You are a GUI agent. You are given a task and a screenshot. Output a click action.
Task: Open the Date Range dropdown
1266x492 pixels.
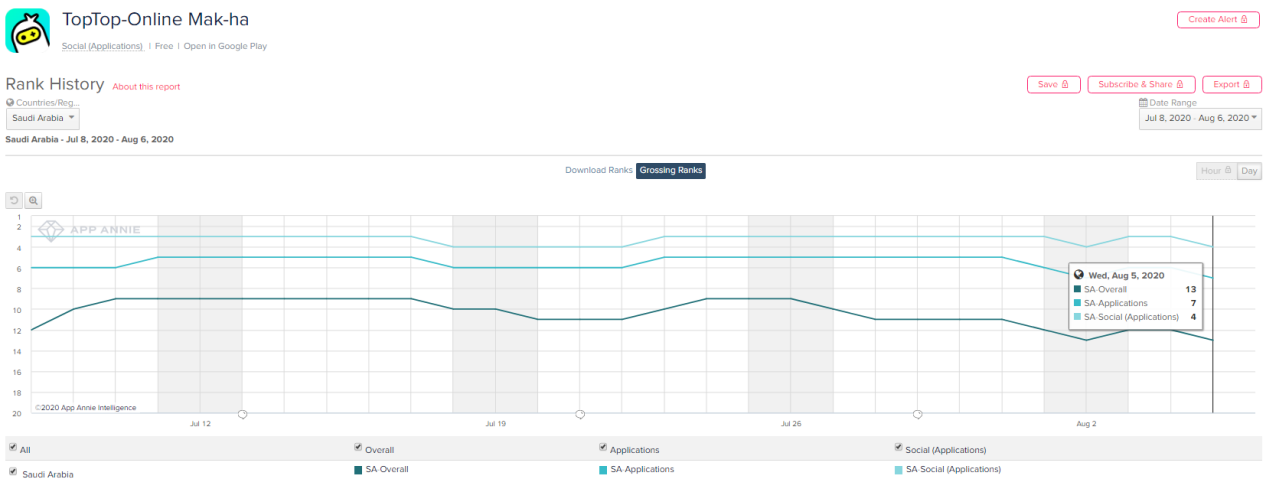tap(1199, 118)
